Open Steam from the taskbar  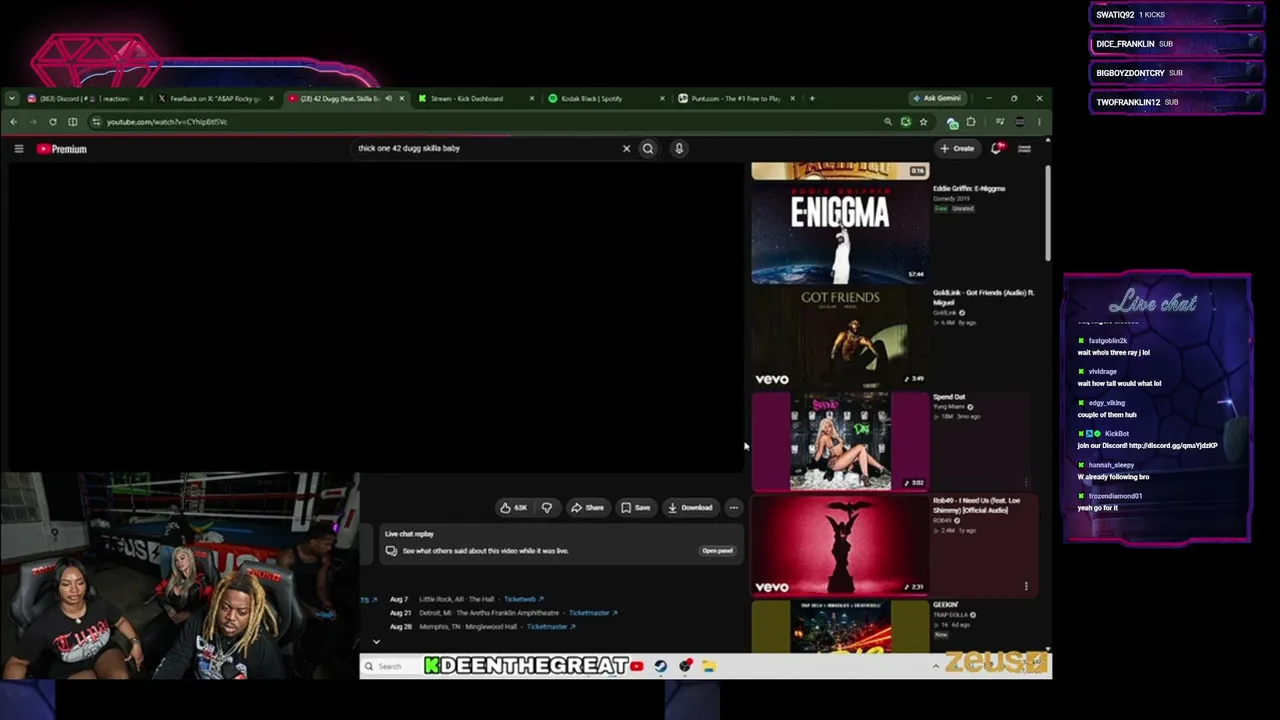click(x=661, y=667)
